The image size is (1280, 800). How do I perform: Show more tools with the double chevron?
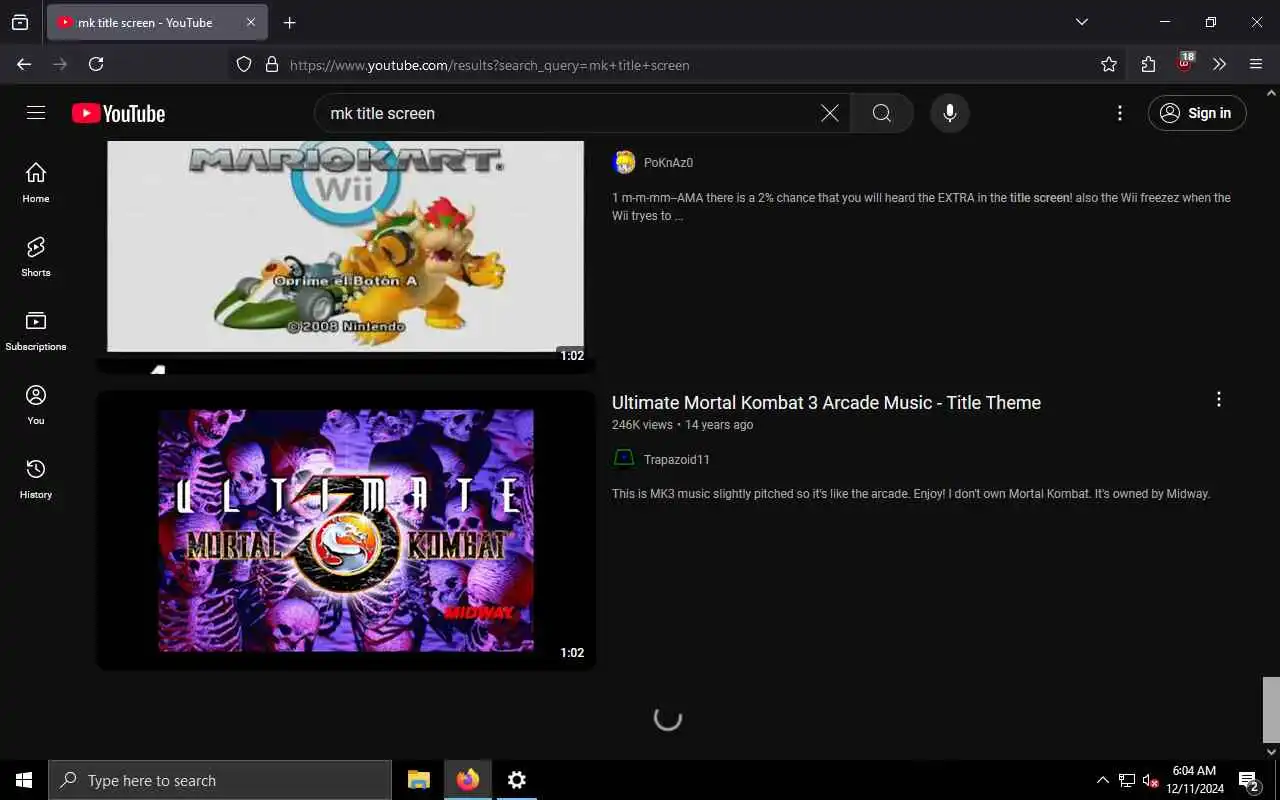pos(1219,64)
